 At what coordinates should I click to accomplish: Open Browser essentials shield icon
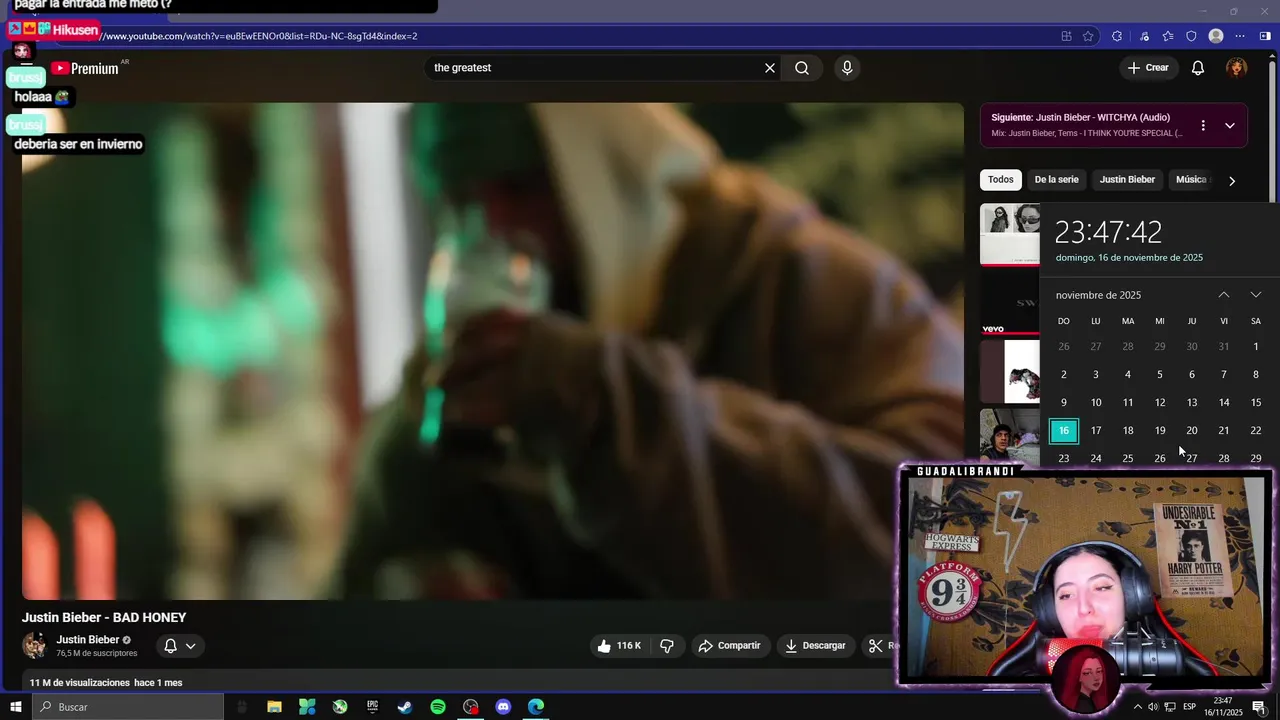click(x=1191, y=36)
